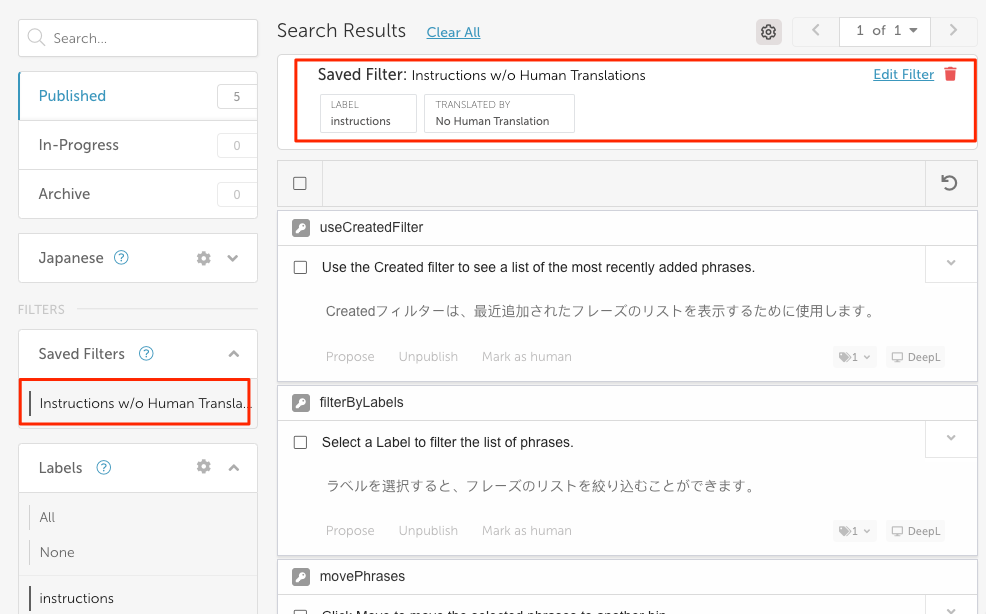Click the undo arrow icon in results header
Viewport: 986px width, 614px height.
pos(950,183)
